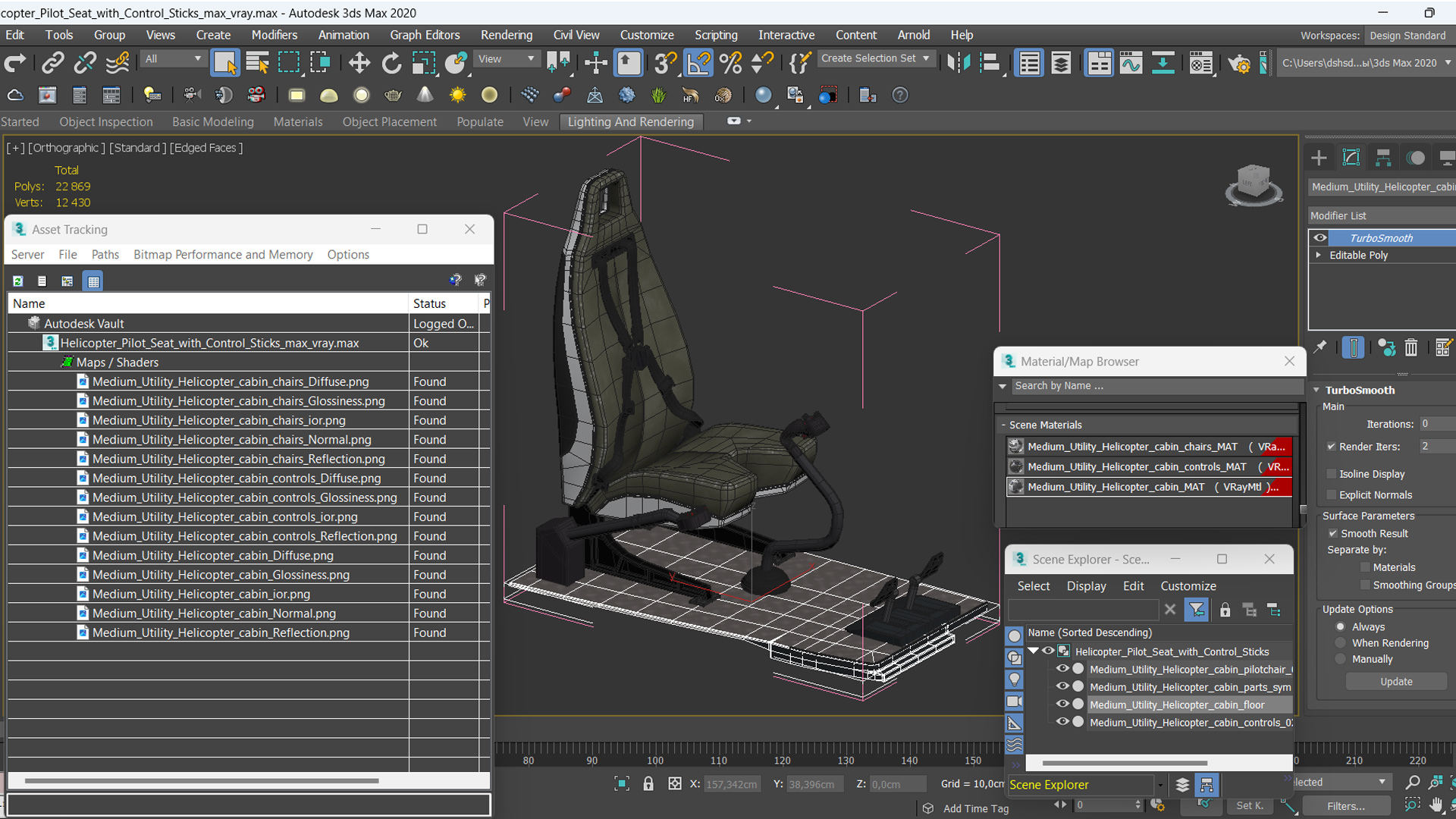Open the Create panel plus icon
This screenshot has width=1456, height=819.
point(1319,158)
